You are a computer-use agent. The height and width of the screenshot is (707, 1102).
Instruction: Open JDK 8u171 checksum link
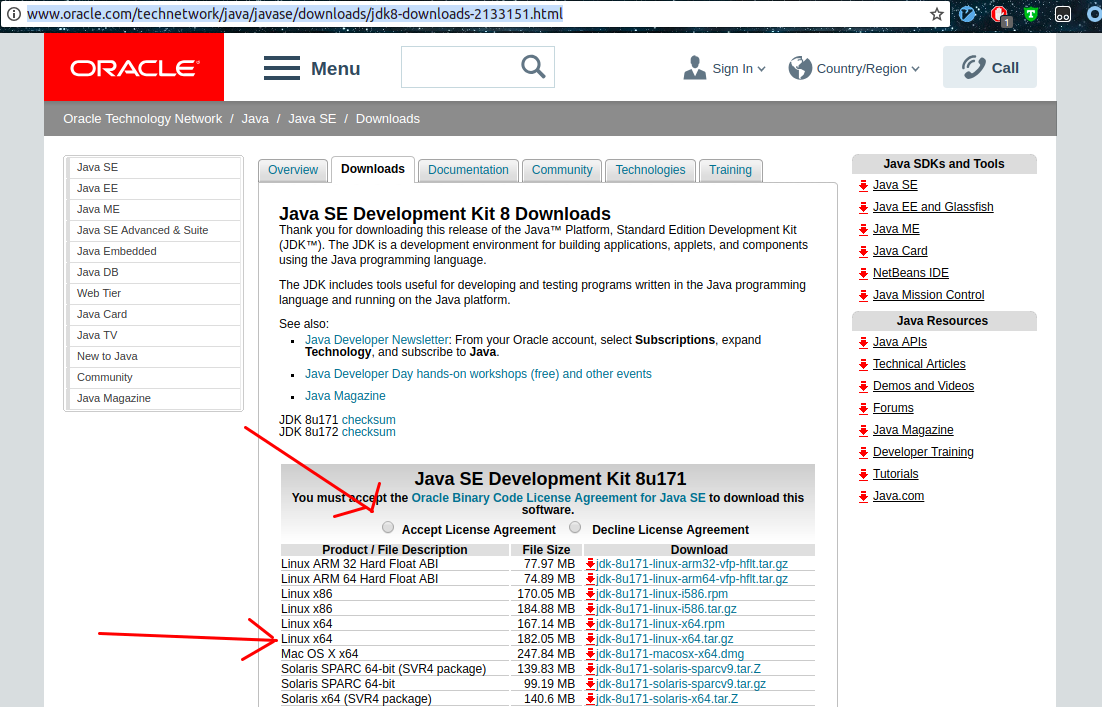(x=368, y=420)
